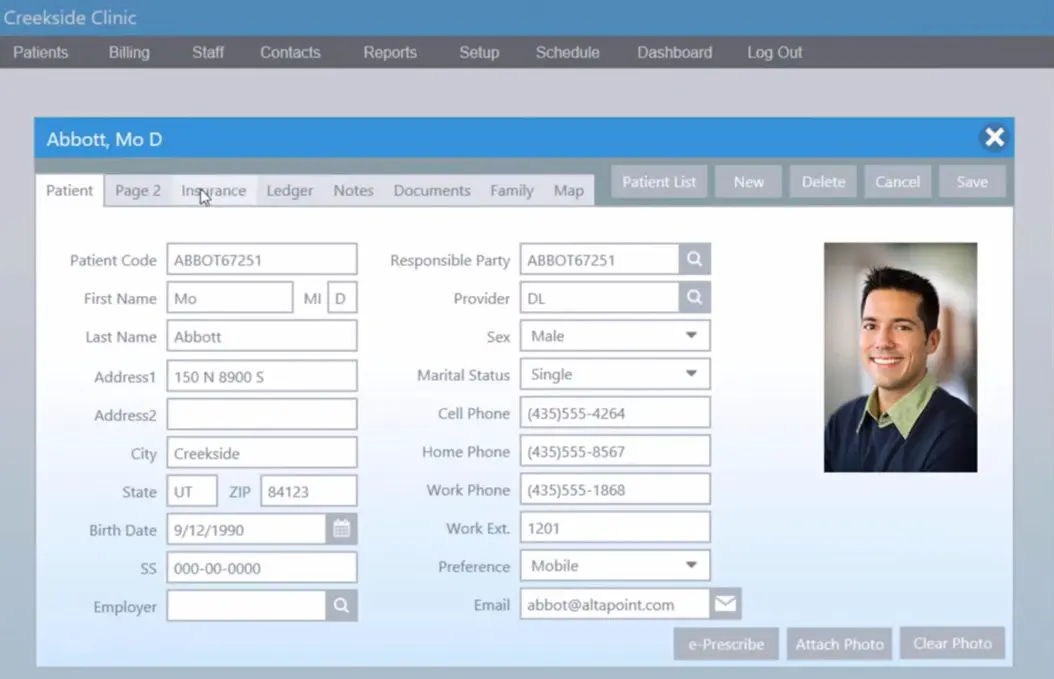This screenshot has height=679, width=1054.
Task: Select the Documents tab
Action: tap(431, 190)
